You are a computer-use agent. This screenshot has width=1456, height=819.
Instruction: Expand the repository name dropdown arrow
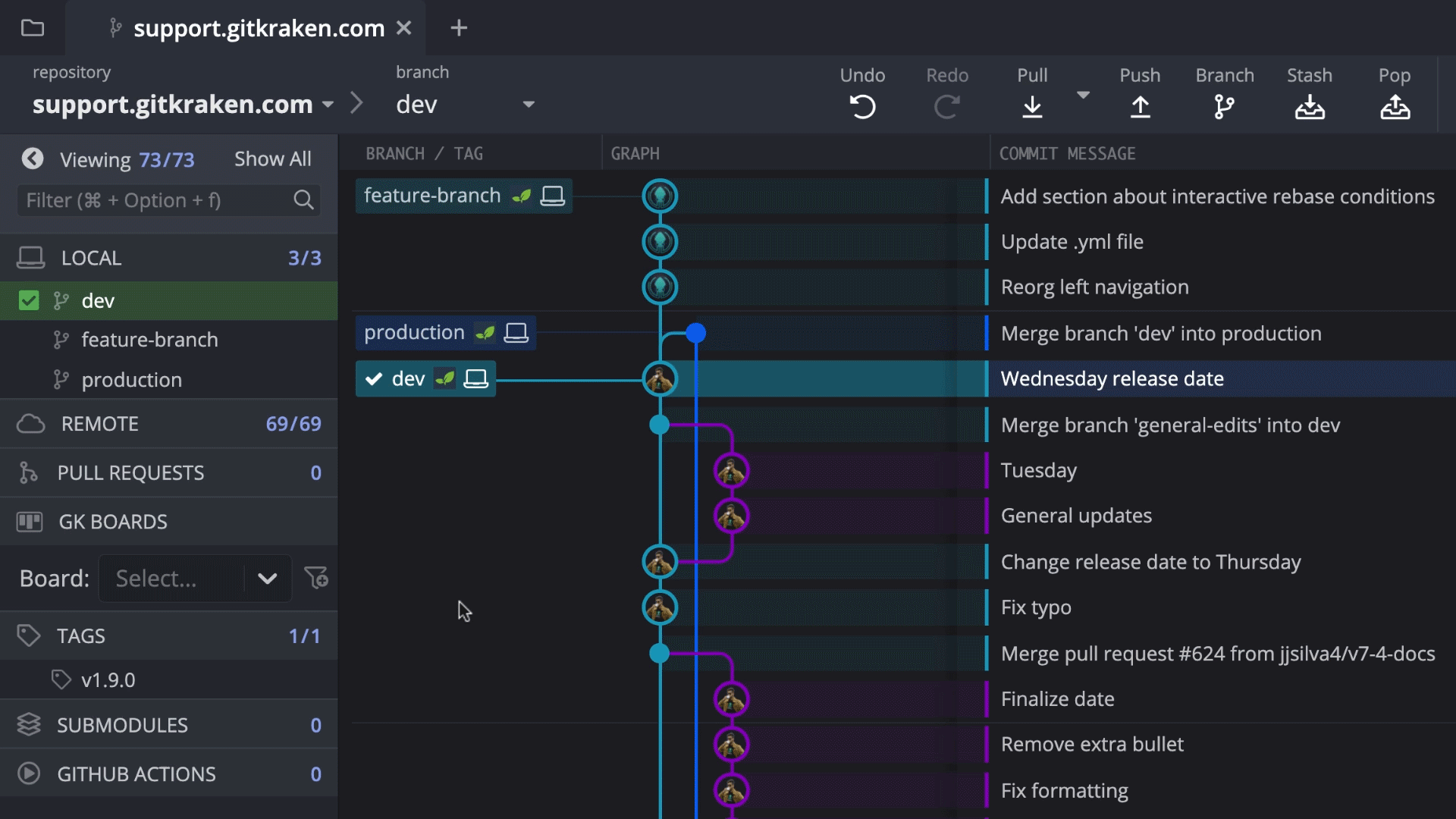[x=328, y=105]
